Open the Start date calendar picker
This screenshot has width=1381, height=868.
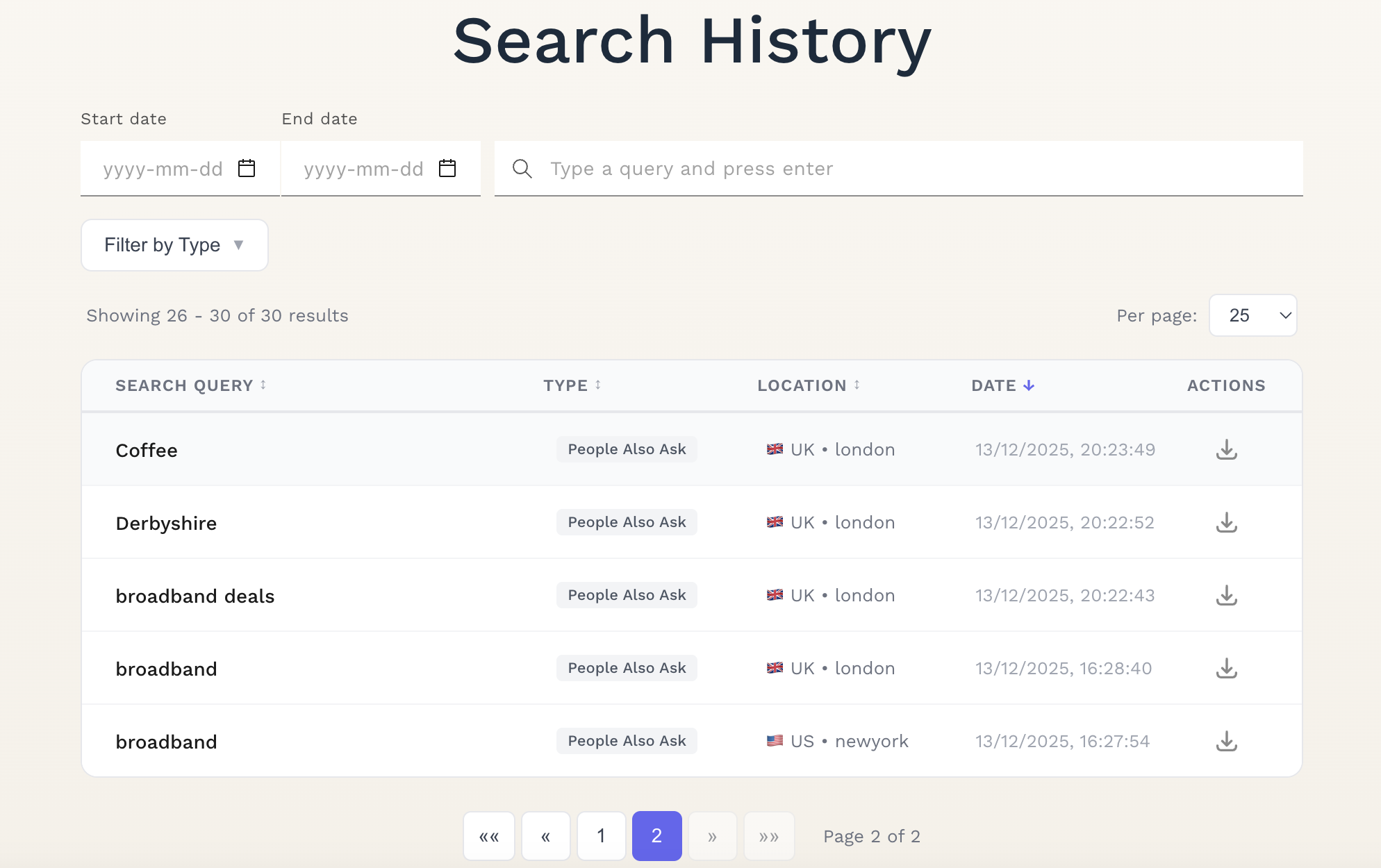coord(247,168)
